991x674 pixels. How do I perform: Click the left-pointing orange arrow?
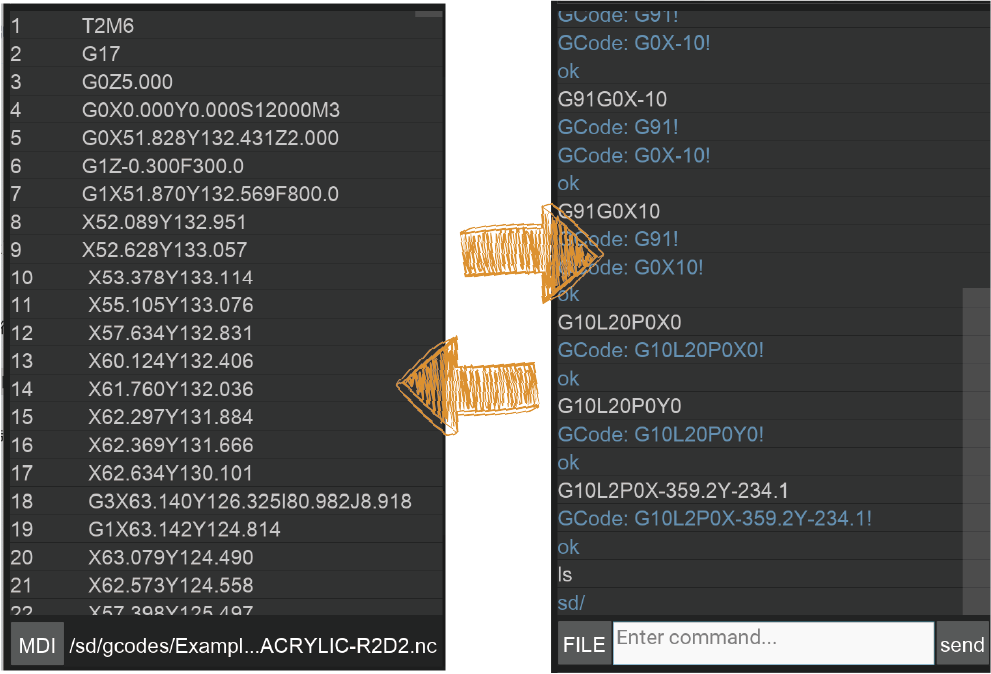point(468,386)
